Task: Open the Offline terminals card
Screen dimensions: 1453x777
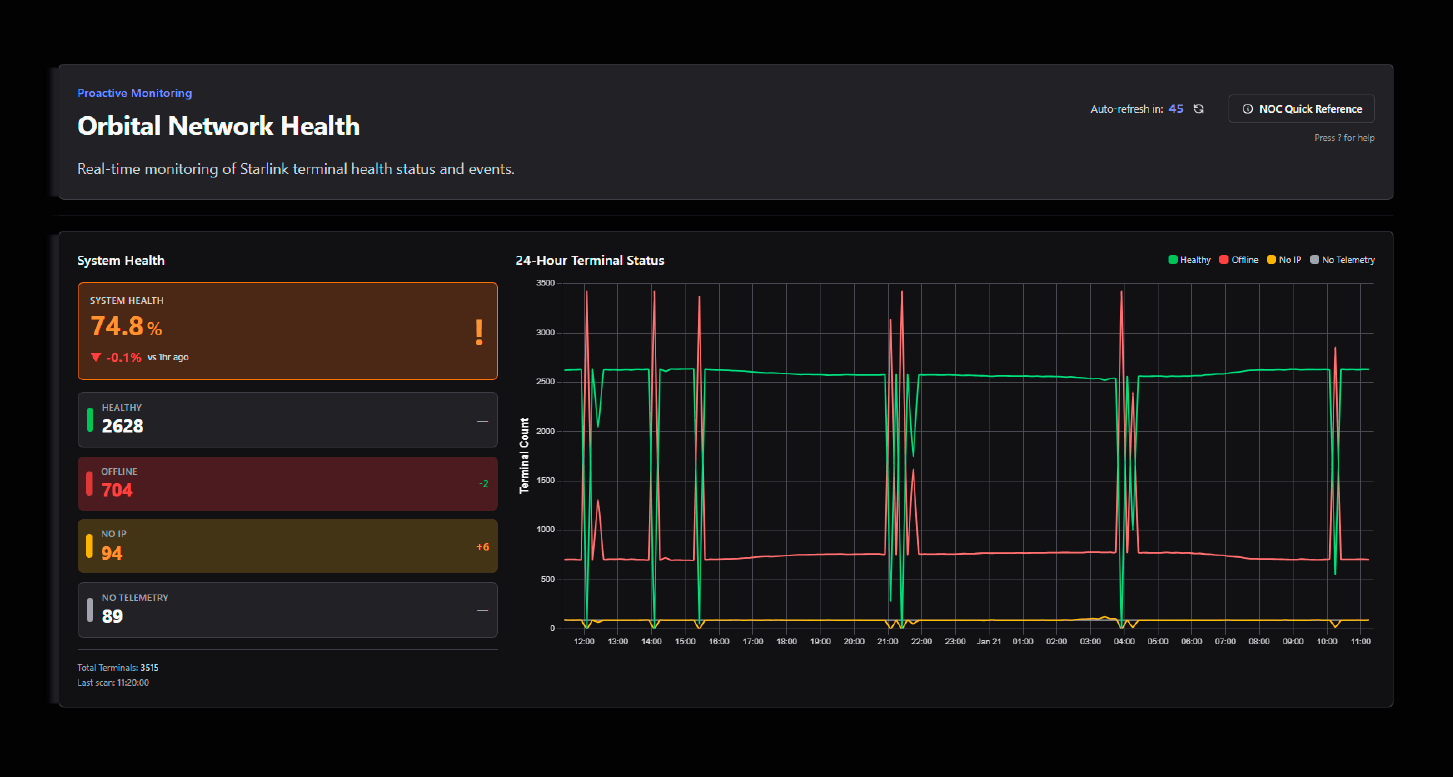Action: (287, 484)
